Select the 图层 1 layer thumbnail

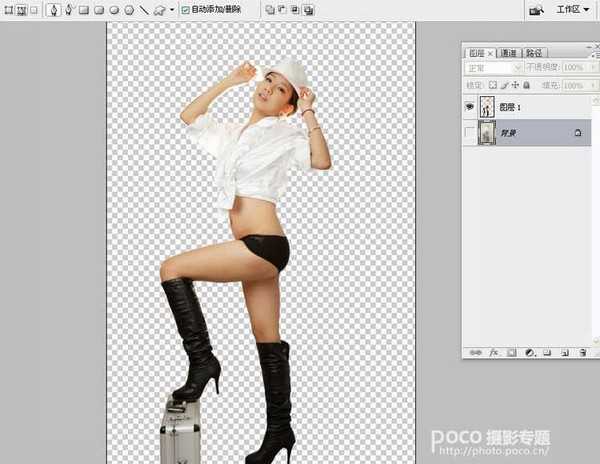489,105
